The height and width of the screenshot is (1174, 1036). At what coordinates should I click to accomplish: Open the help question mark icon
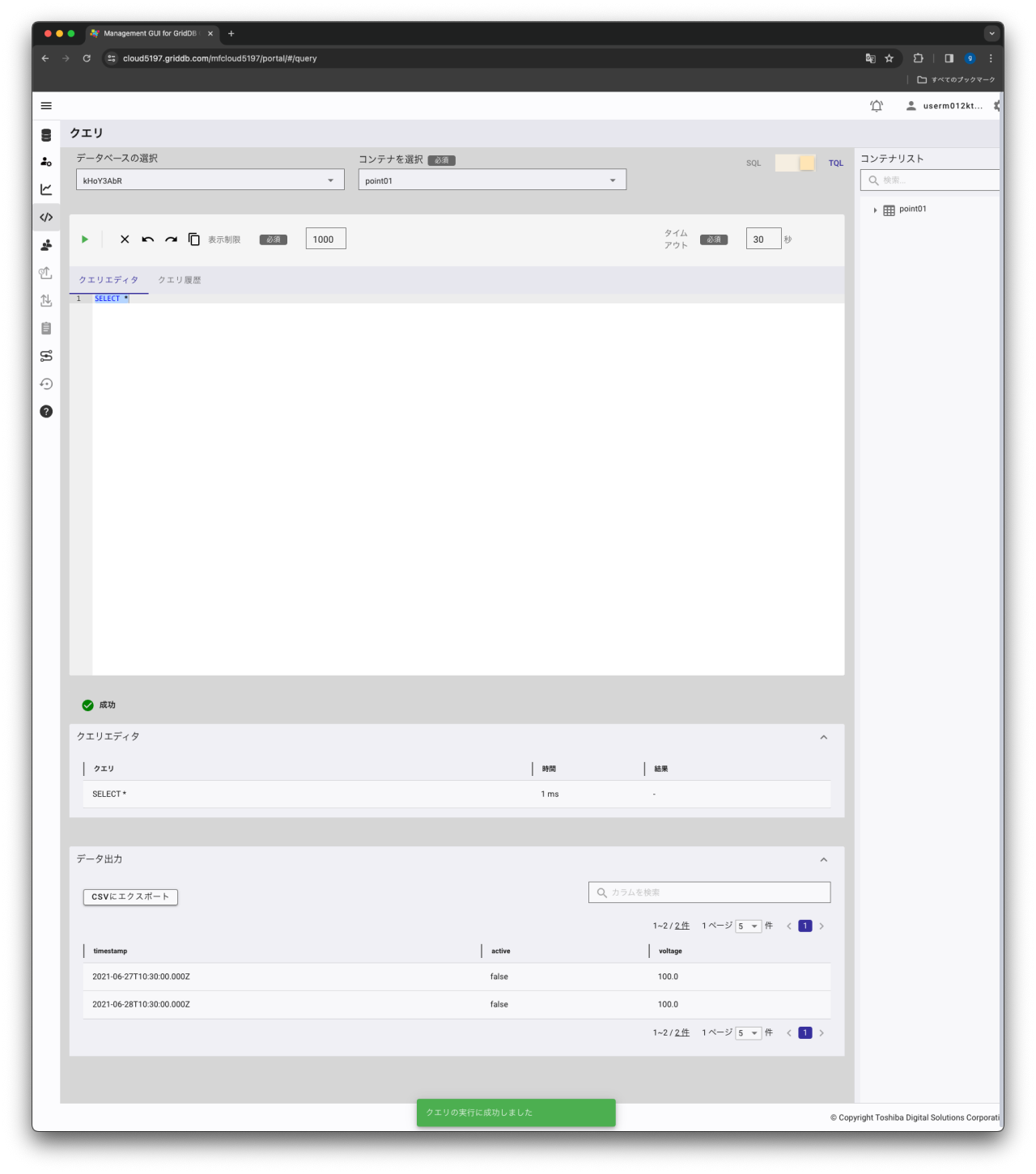click(46, 411)
